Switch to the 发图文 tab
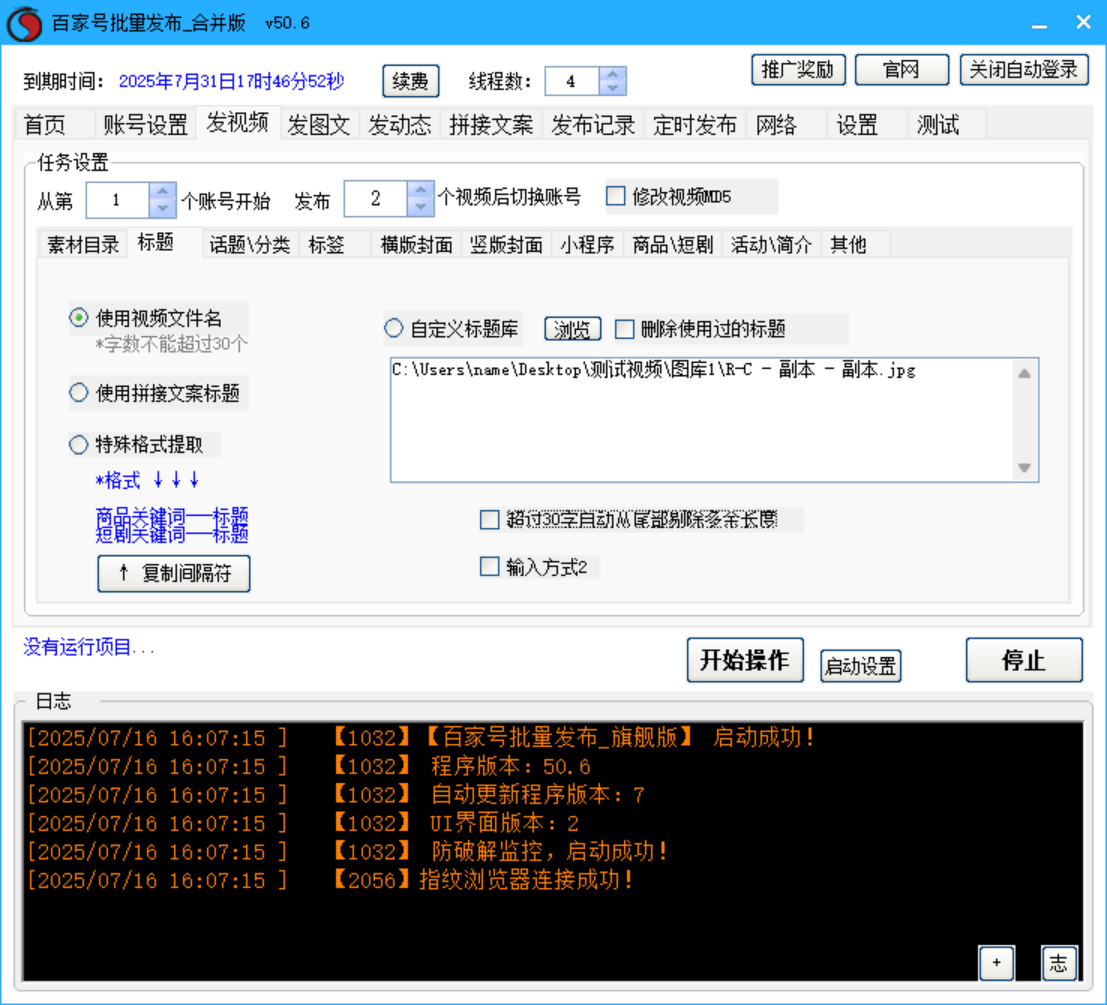 [x=319, y=125]
